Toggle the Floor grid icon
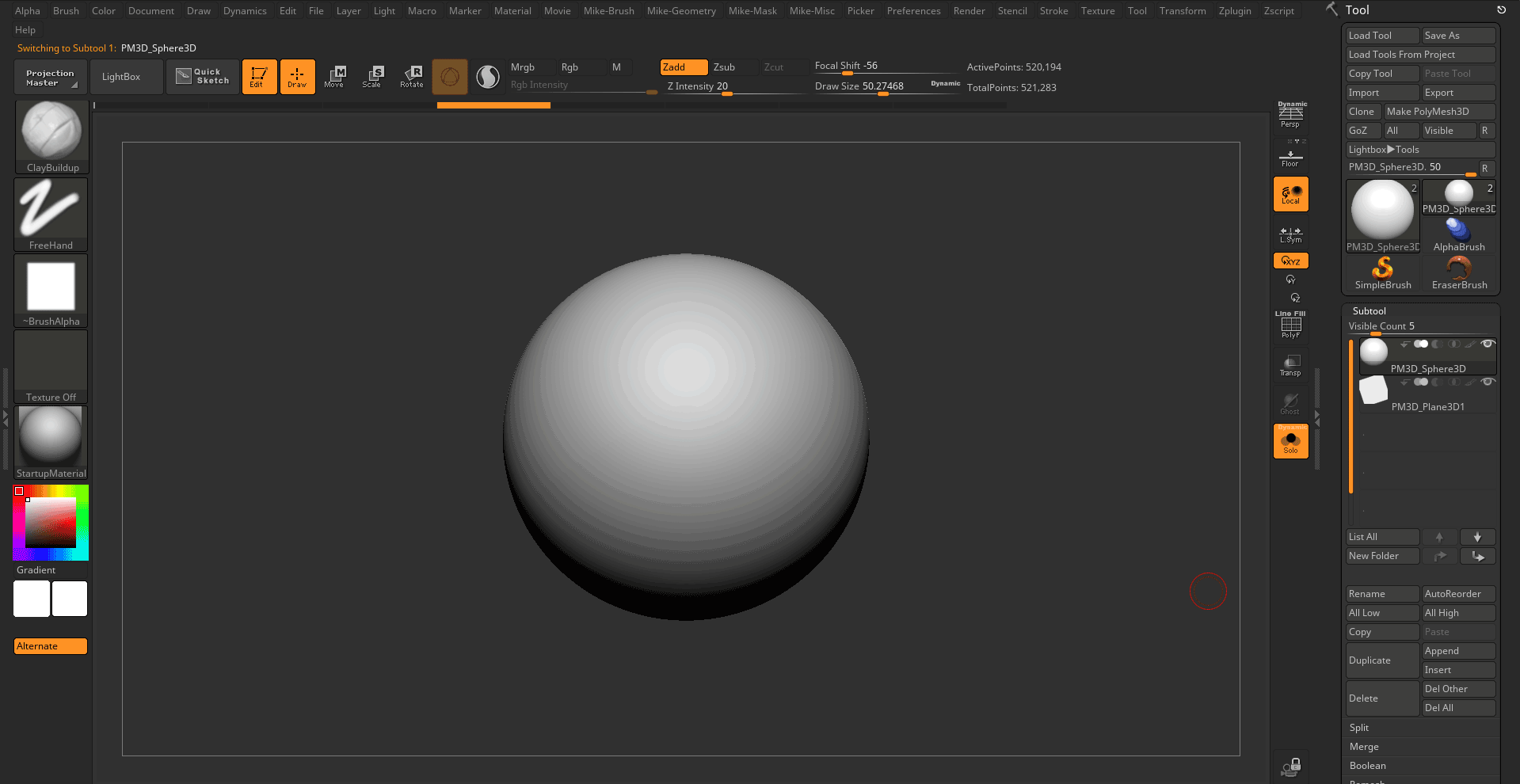This screenshot has width=1520, height=784. (1290, 158)
